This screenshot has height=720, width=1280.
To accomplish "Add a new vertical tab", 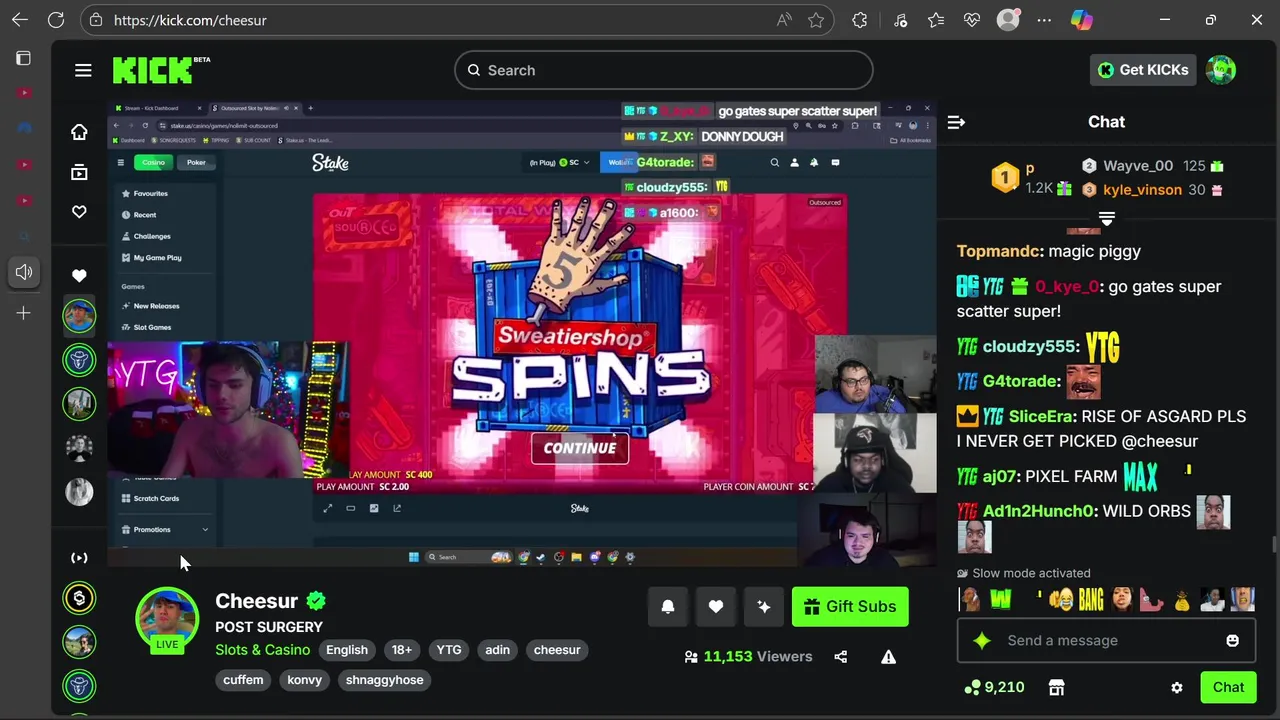I will click(24, 314).
